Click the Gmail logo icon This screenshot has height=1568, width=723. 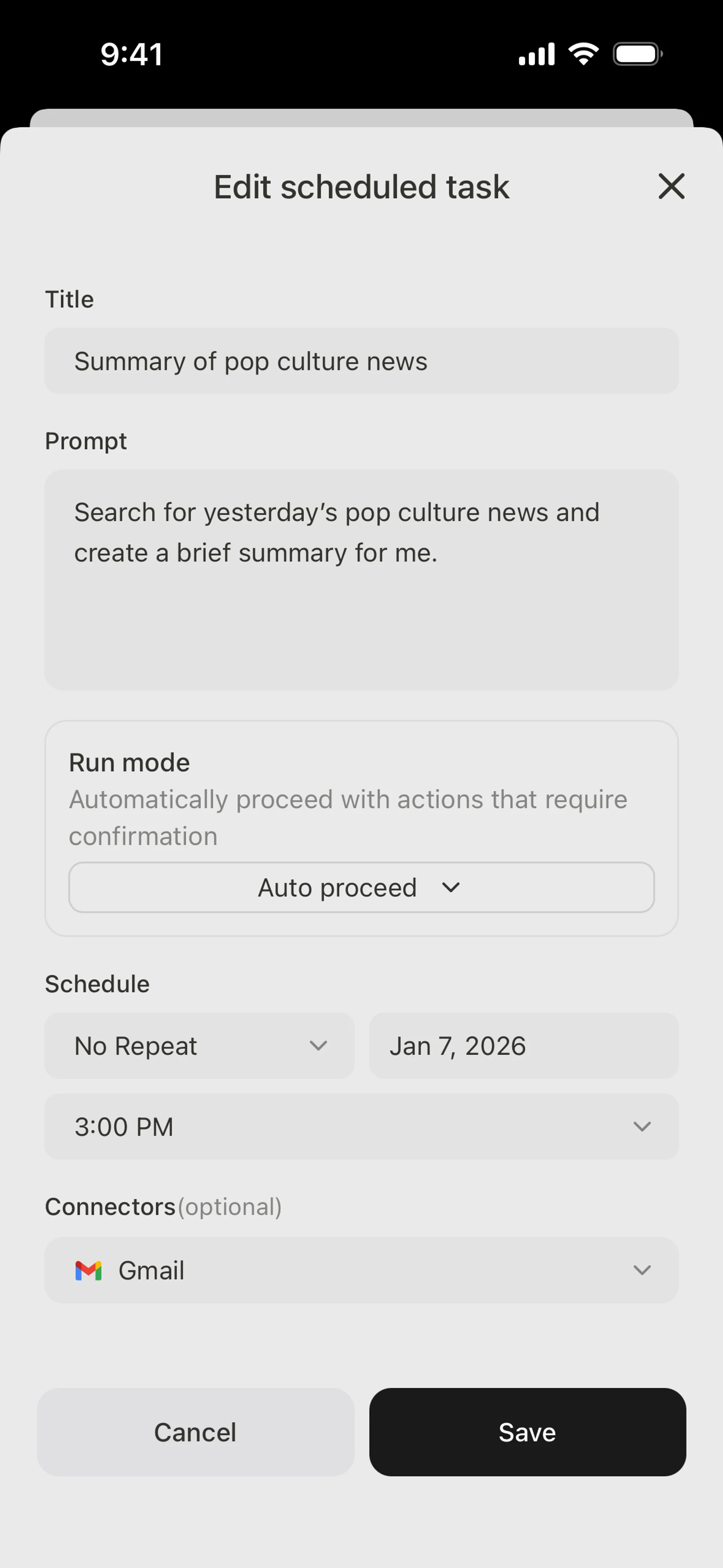point(88,1270)
